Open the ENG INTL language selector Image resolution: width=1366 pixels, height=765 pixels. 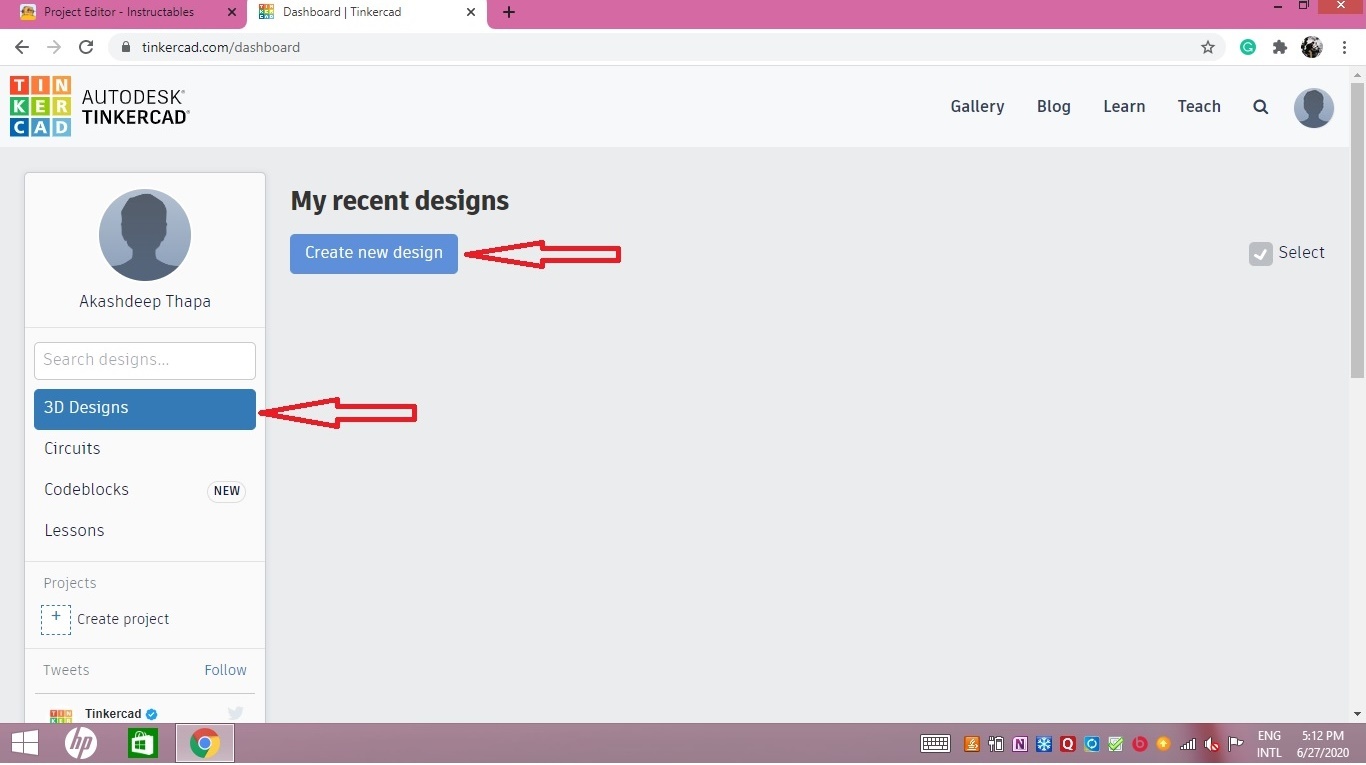click(1268, 744)
